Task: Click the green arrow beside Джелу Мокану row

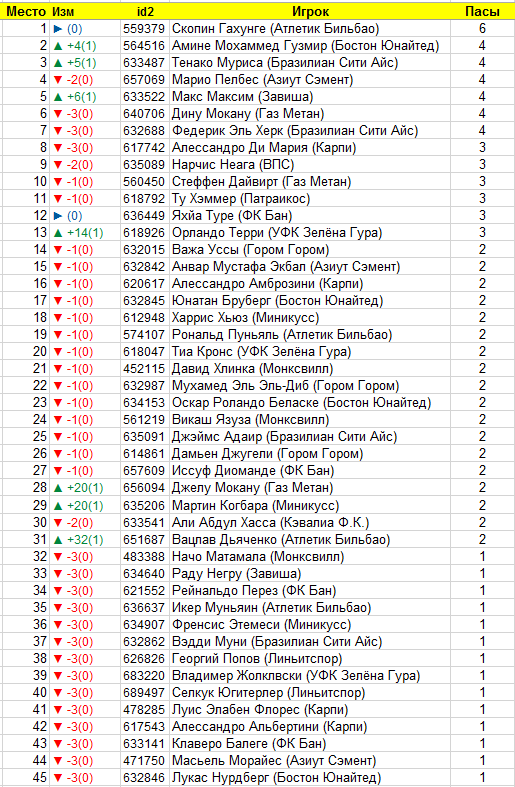Action: [58, 488]
